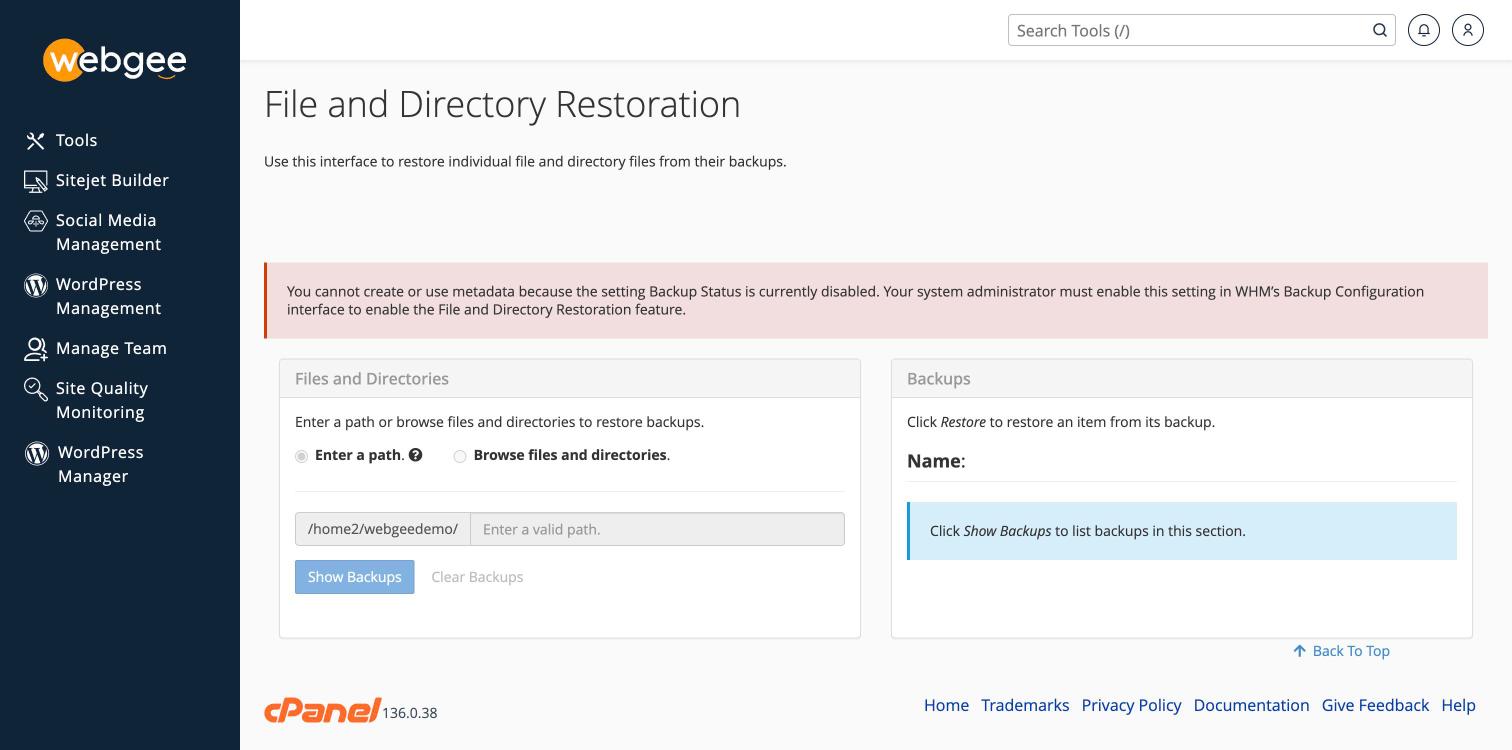The image size is (1512, 750).
Task: Select Browse files and directories radio
Action: point(460,456)
